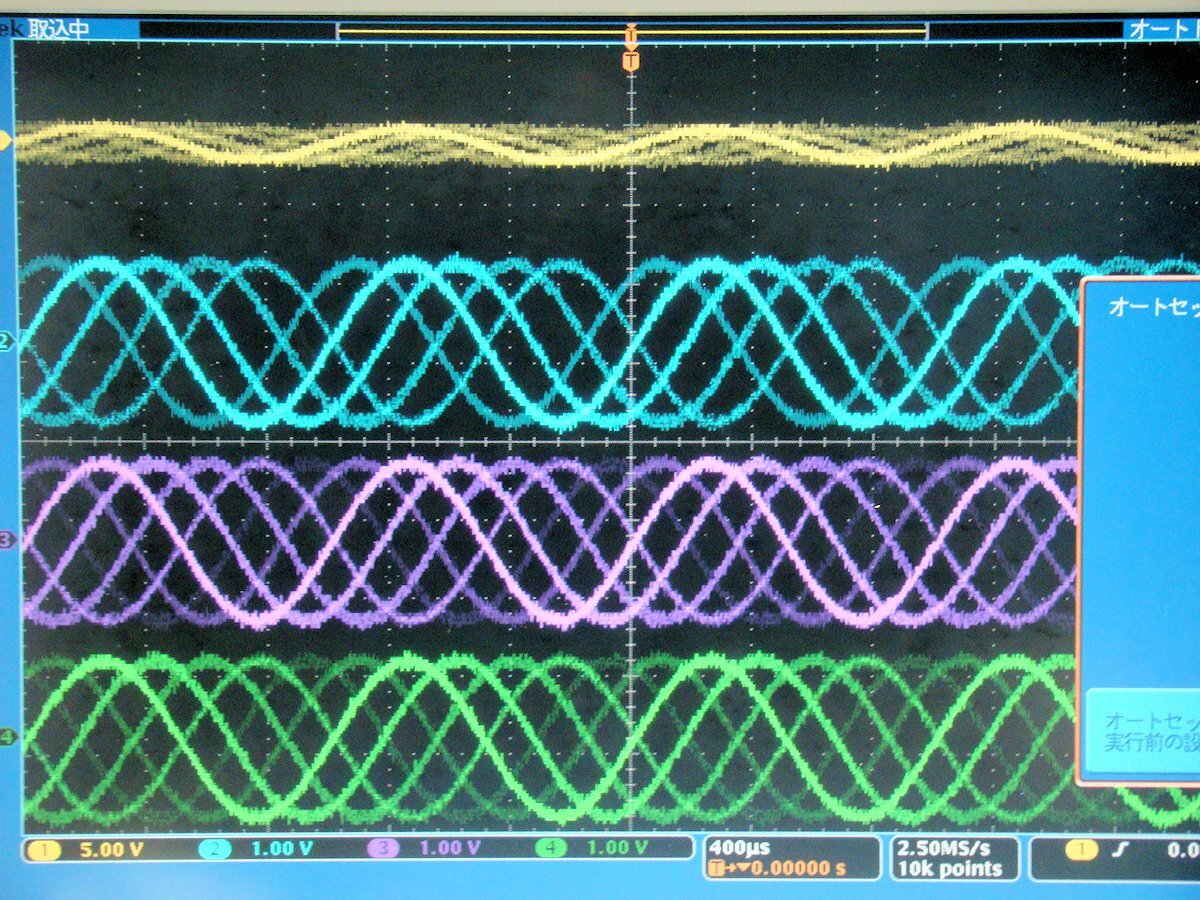
Task: Click the 2.50MS/s sample rate readout
Action: click(x=946, y=848)
